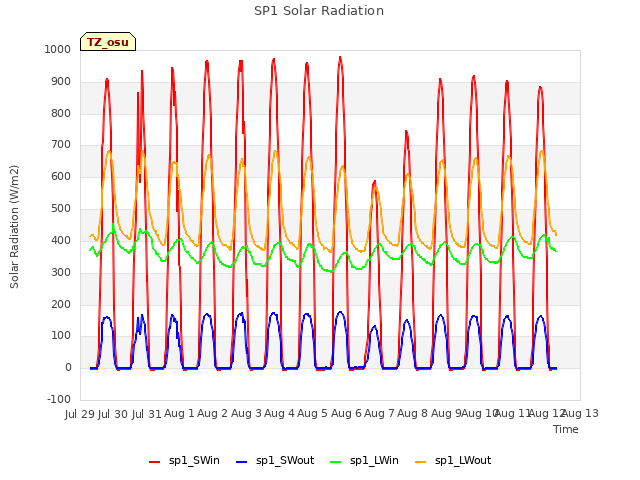Click the green sp1_LWin legend swatch
The height and width of the screenshot is (480, 640).
tap(335, 461)
